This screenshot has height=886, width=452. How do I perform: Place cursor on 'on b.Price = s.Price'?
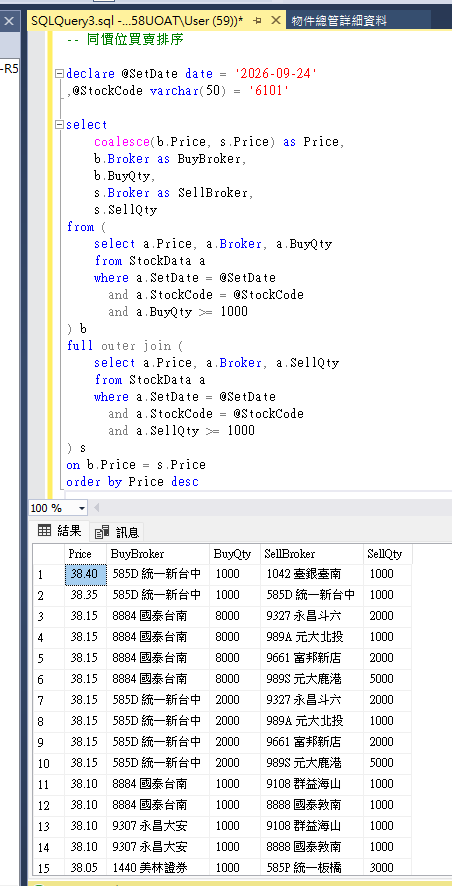click(136, 465)
